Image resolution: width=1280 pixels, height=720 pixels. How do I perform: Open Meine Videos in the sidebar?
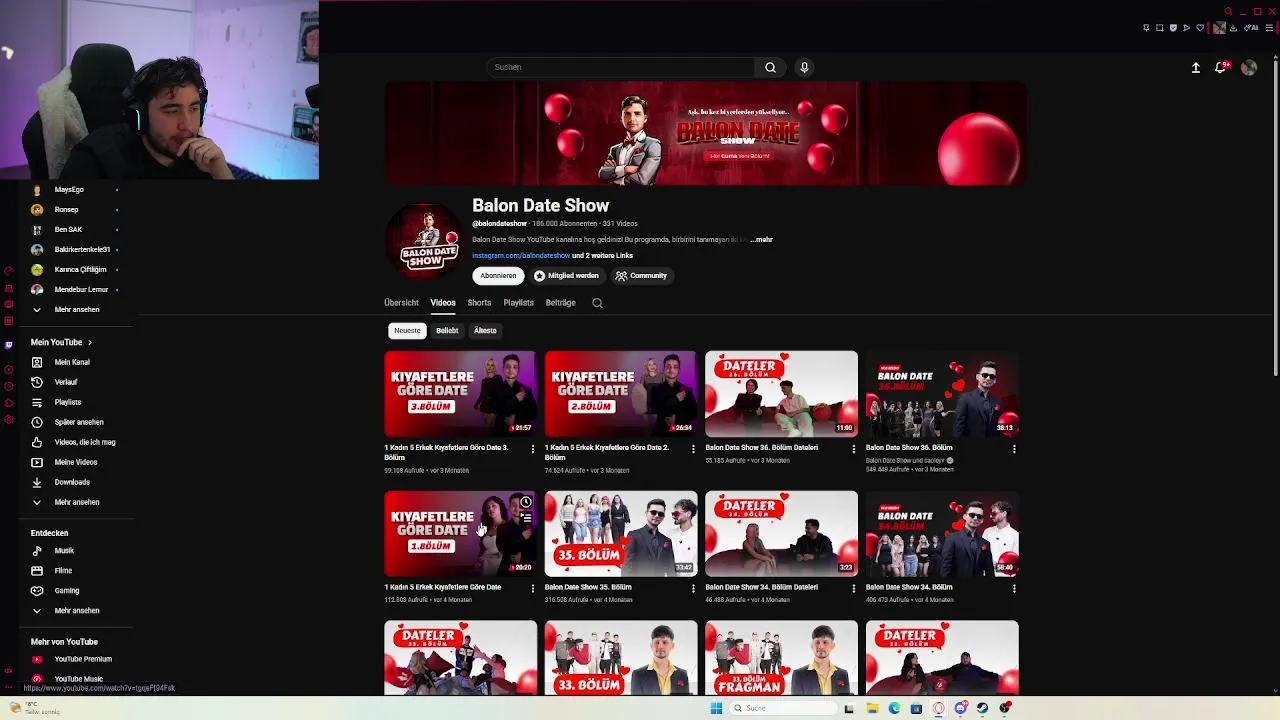pos(74,462)
